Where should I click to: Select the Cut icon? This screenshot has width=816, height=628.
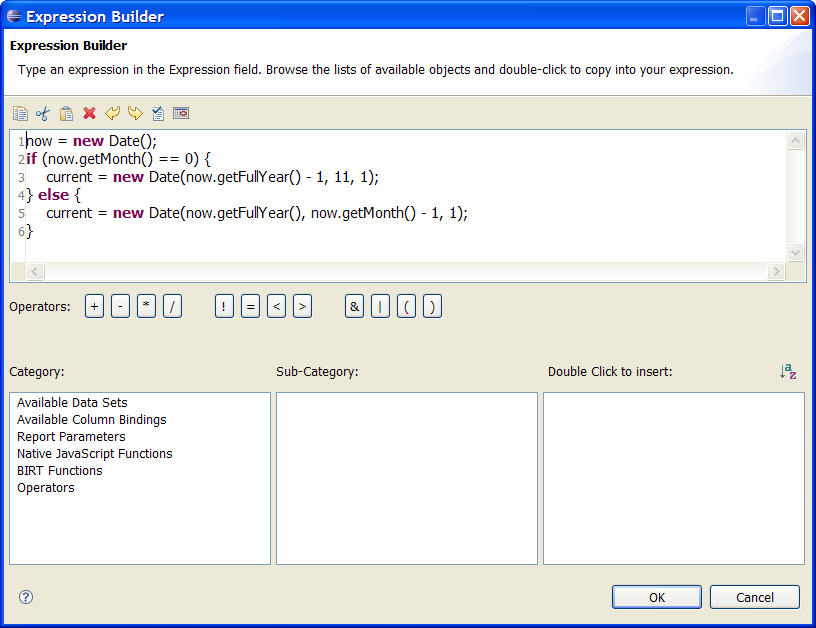pyautogui.click(x=42, y=113)
